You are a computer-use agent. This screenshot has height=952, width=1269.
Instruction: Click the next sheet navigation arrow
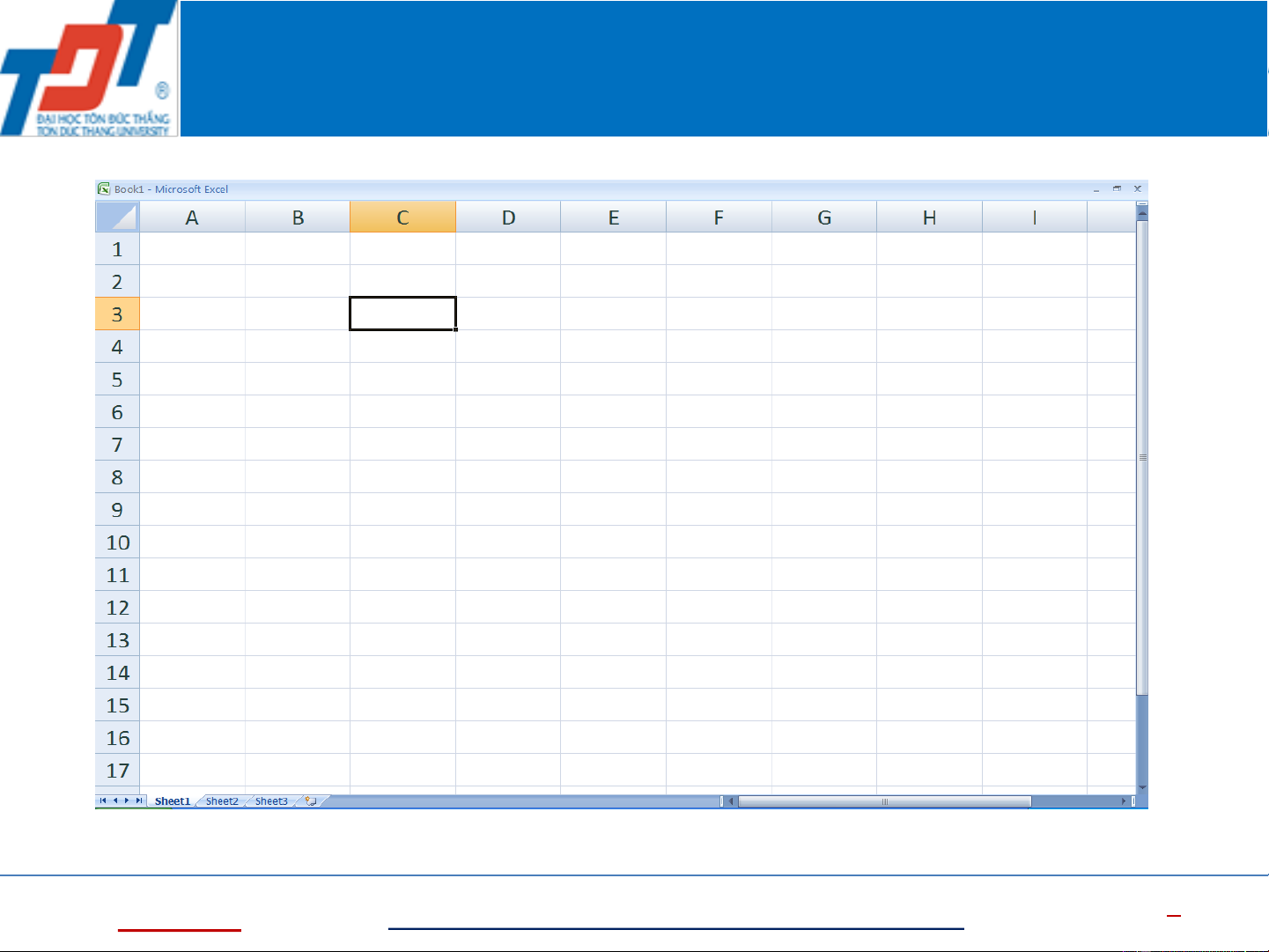[x=127, y=801]
